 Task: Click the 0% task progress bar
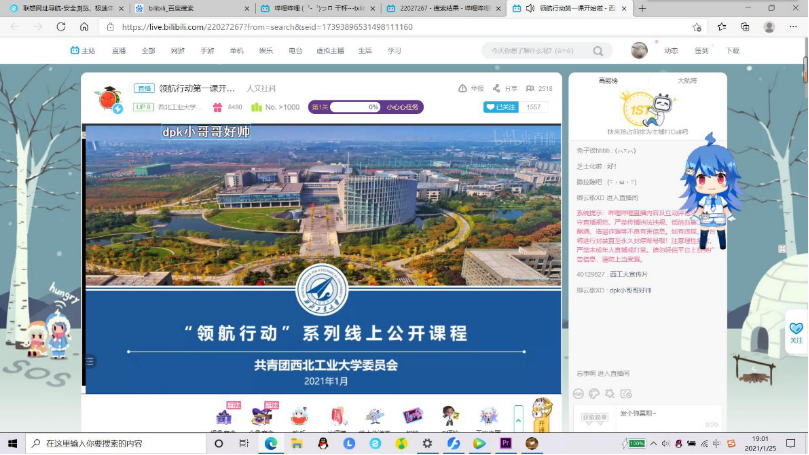pos(355,107)
